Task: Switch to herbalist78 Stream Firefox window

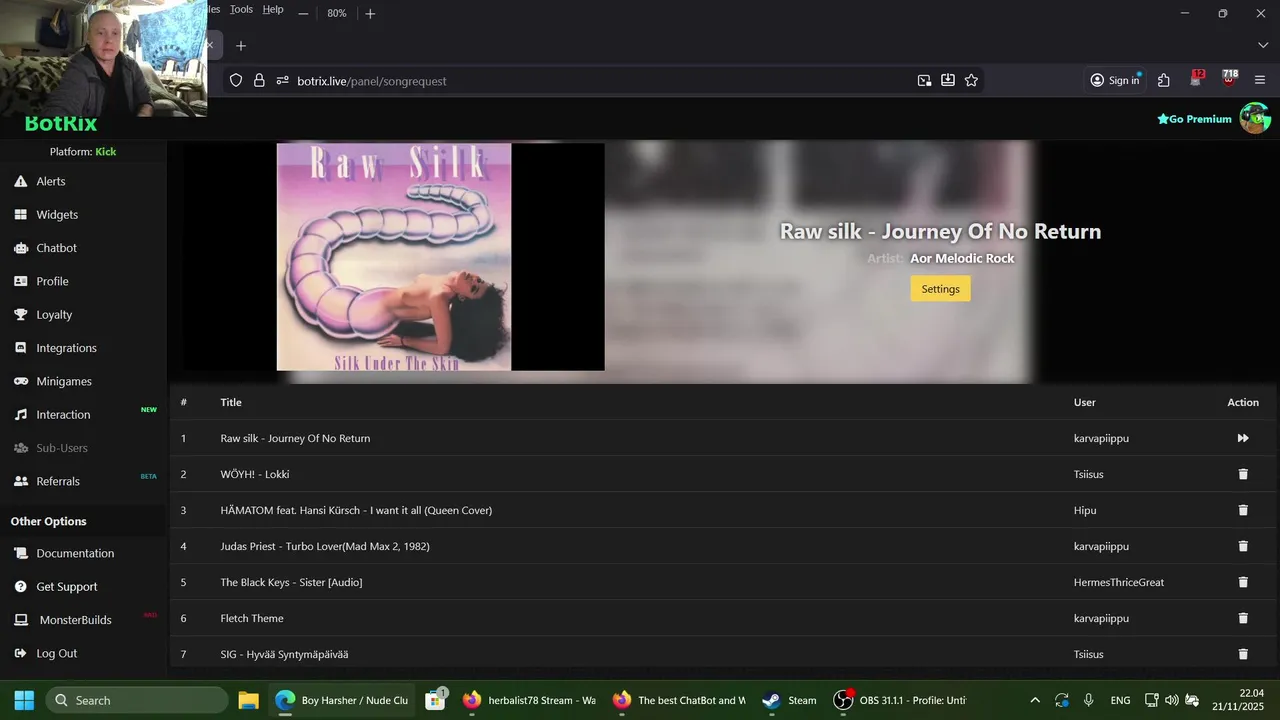Action: (530, 700)
